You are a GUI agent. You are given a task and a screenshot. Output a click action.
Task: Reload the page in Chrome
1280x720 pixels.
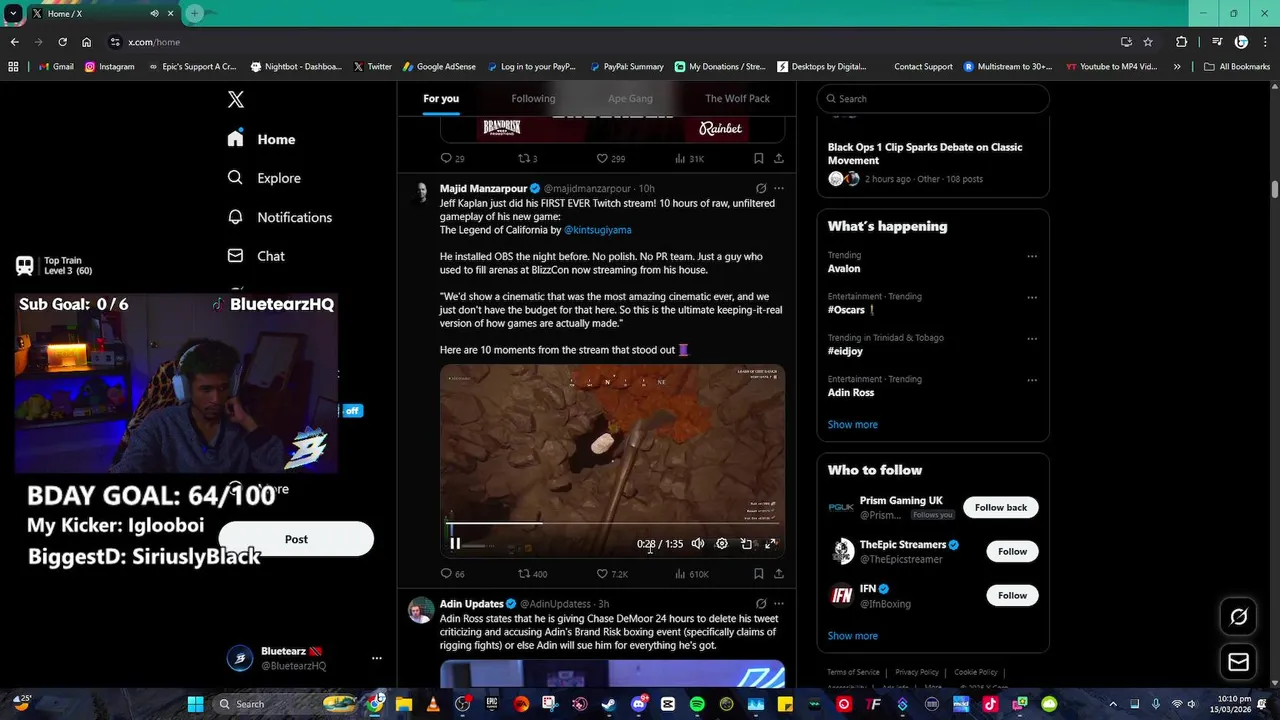(62, 42)
